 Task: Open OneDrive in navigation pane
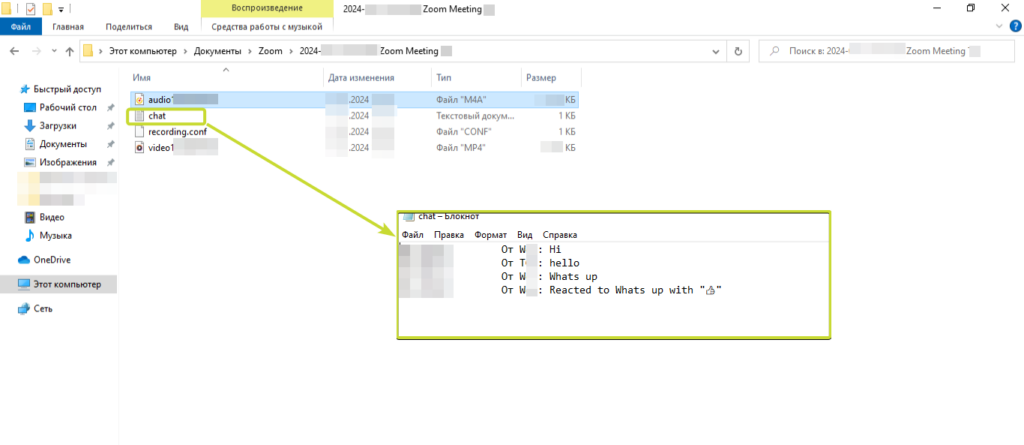click(52, 259)
